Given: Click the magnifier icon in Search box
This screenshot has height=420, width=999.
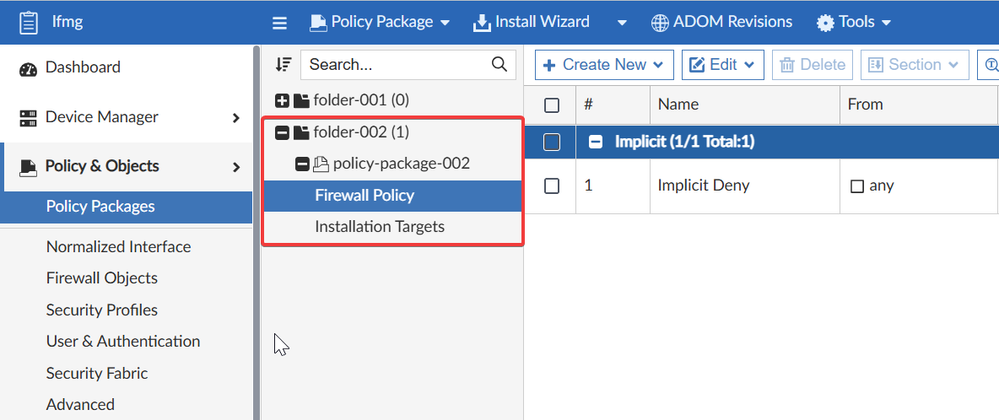Looking at the screenshot, I should click(499, 64).
